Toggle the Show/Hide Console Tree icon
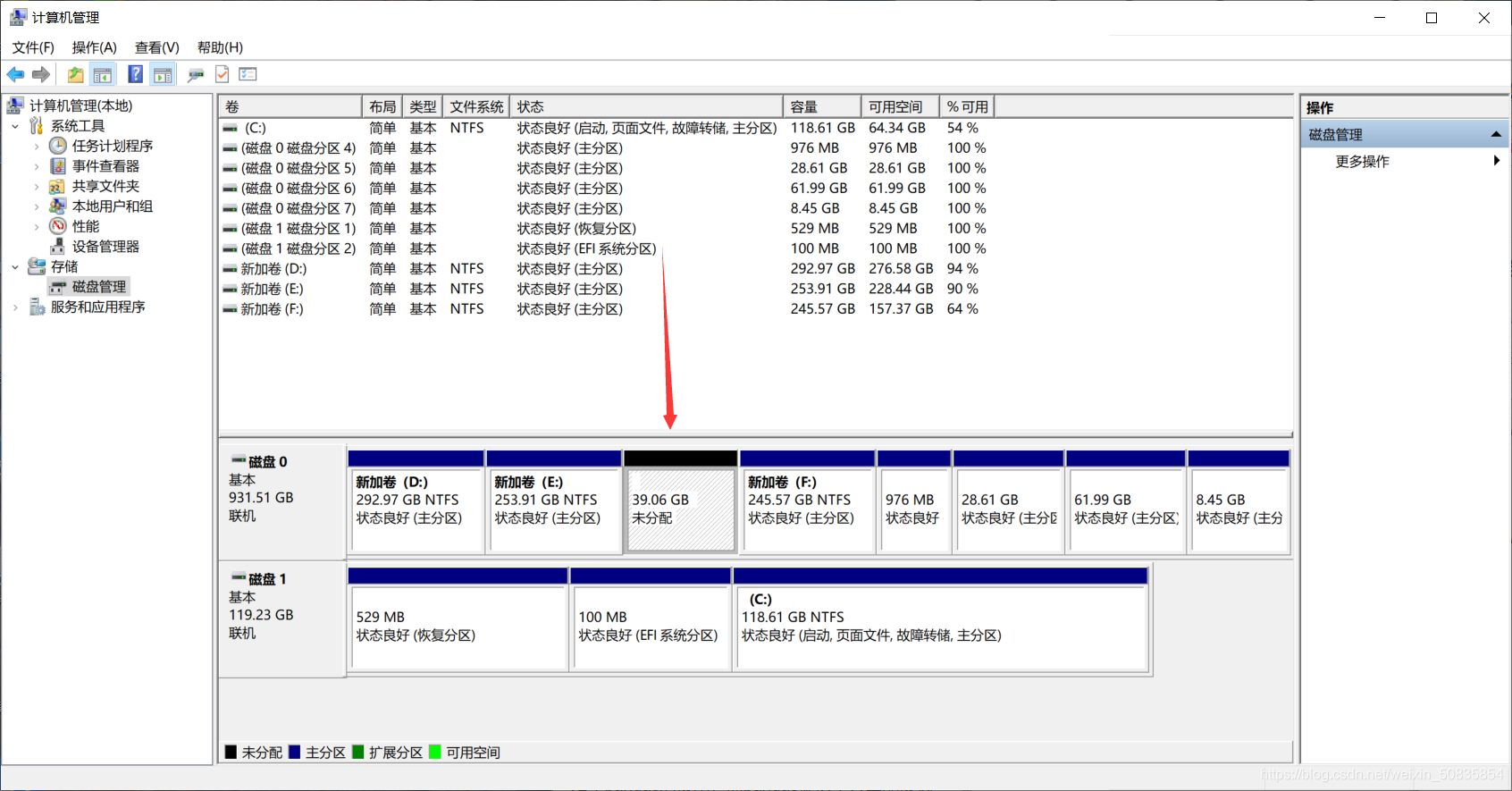 click(103, 74)
